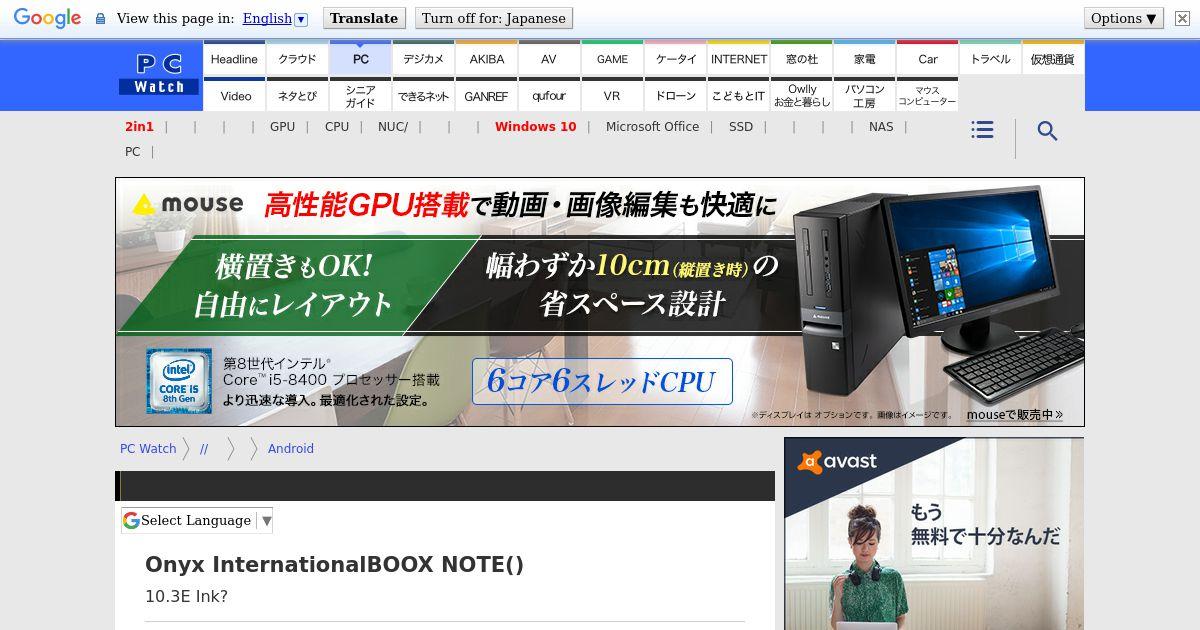Click the NAS topic link
Viewport: 1200px width, 630px height.
[881, 127]
